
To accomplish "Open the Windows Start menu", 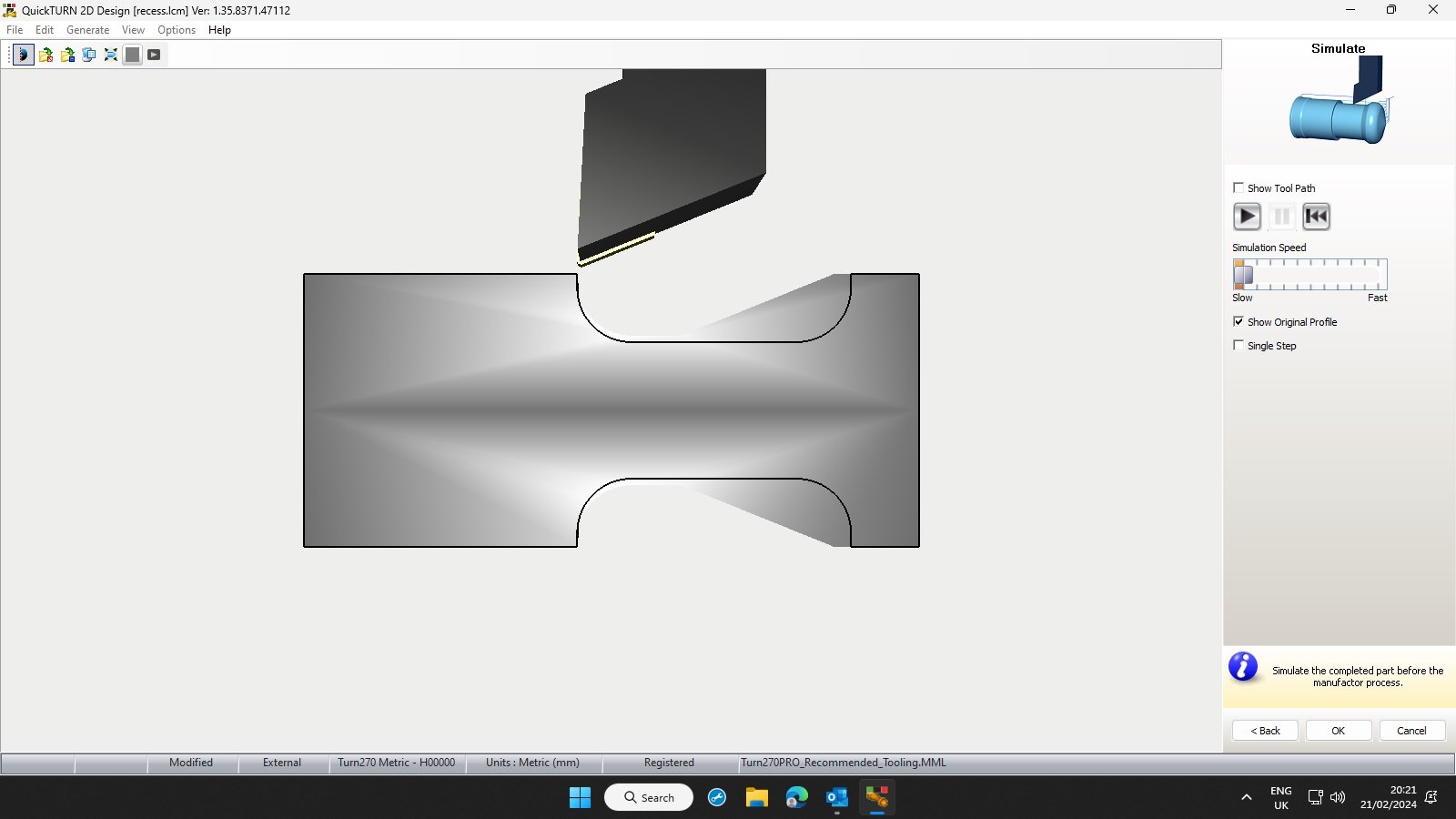I will point(580,798).
